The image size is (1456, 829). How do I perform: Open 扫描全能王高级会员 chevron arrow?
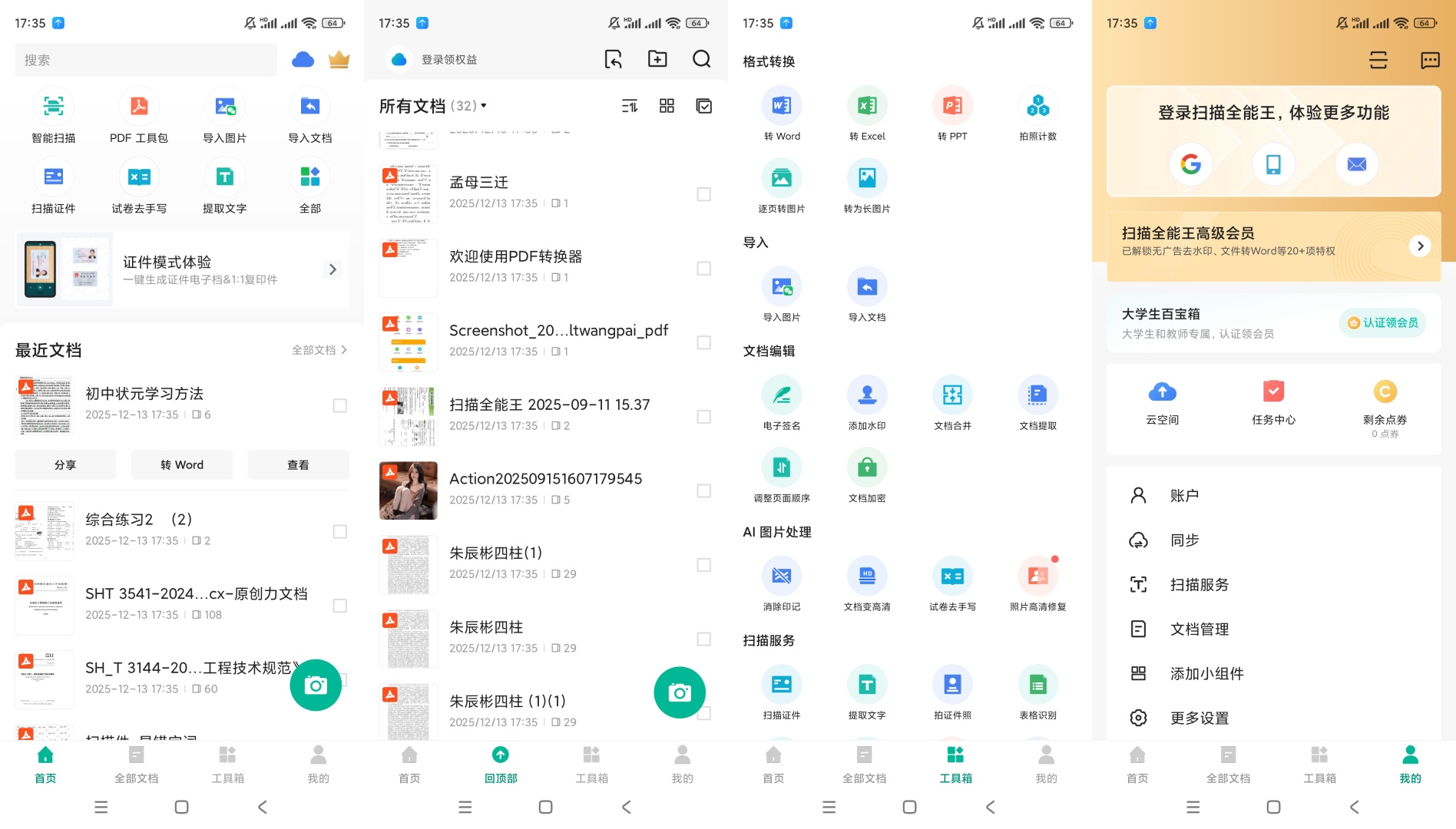[1420, 246]
